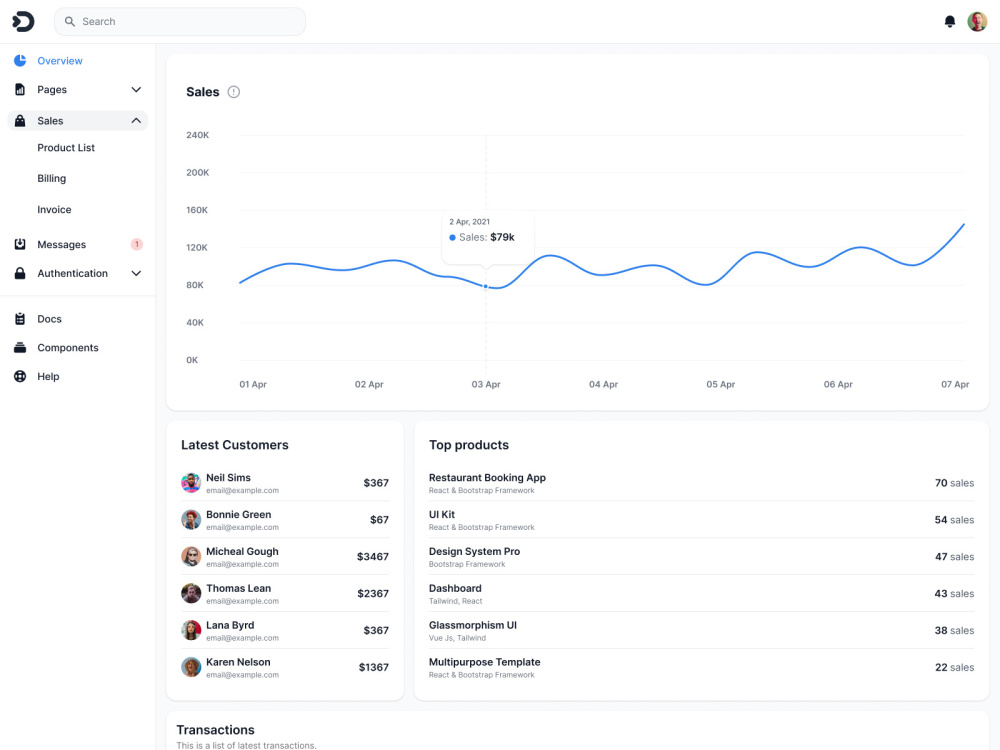Image resolution: width=1000 pixels, height=750 pixels.
Task: Open Glassmorphism UI product
Action: click(x=473, y=625)
